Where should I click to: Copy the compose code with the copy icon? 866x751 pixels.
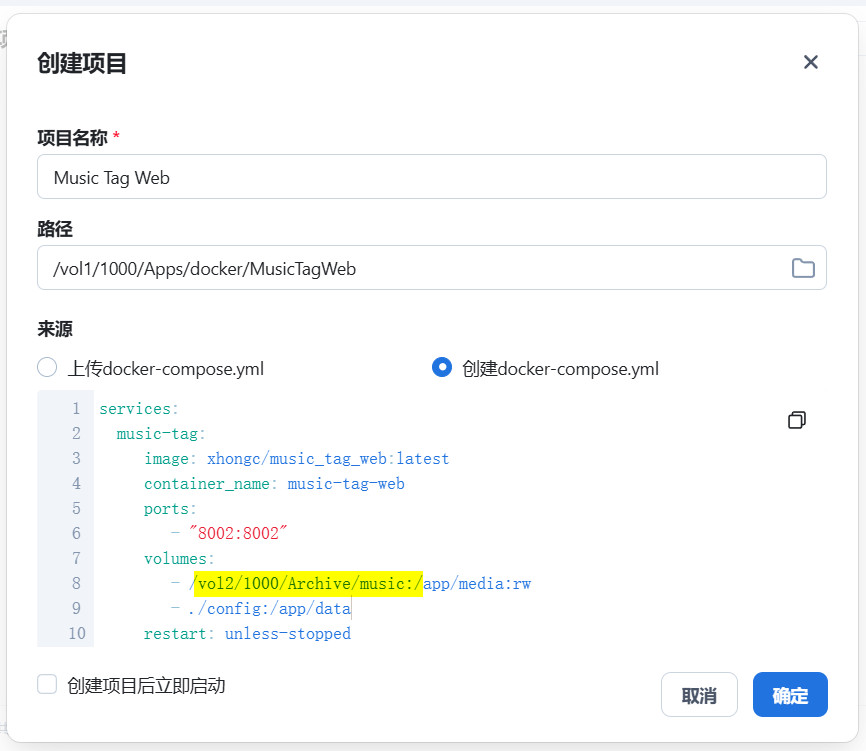tap(796, 420)
